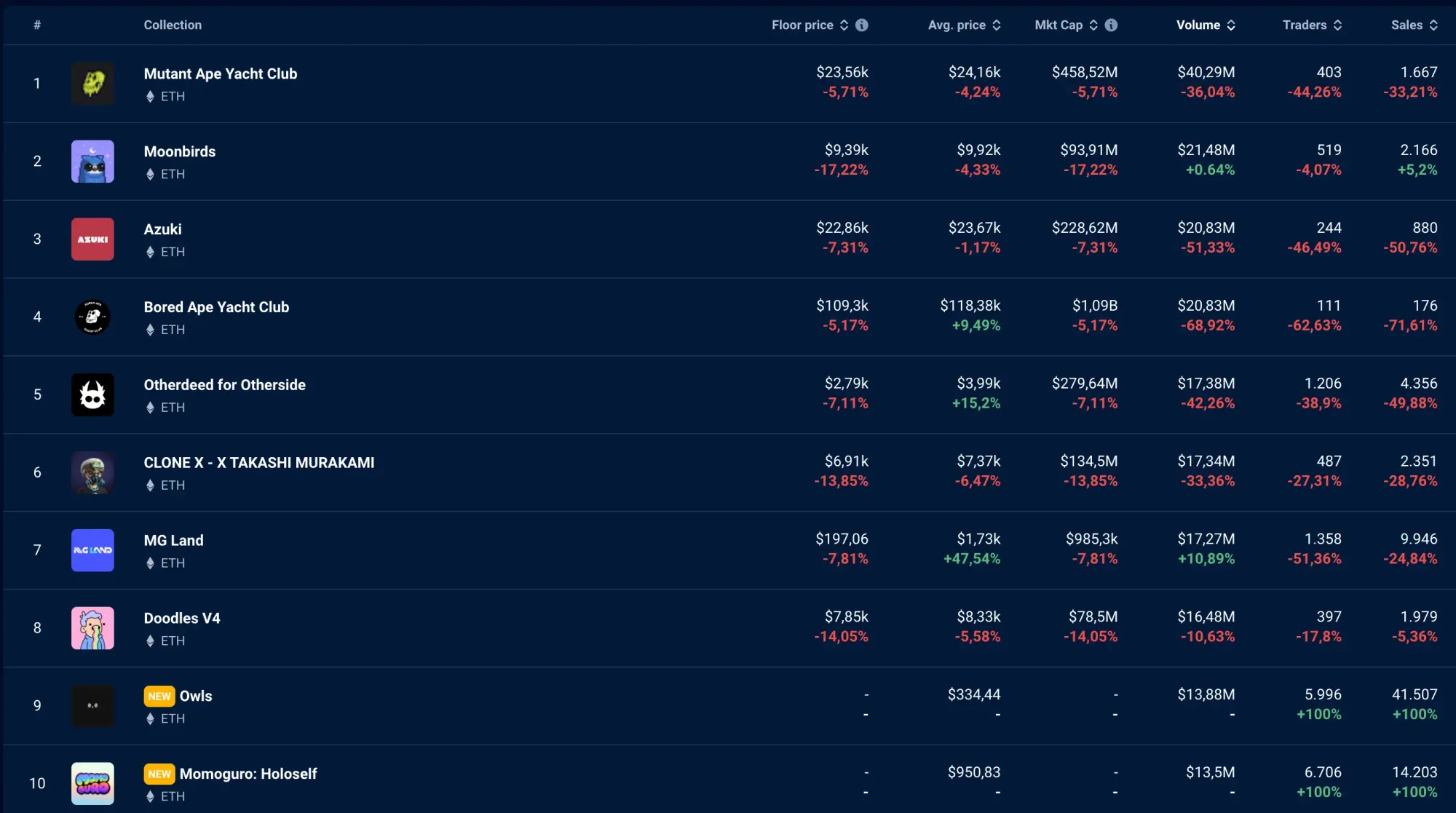This screenshot has width=1456, height=813.
Task: Open the dark Owls collection icon
Action: [x=92, y=706]
